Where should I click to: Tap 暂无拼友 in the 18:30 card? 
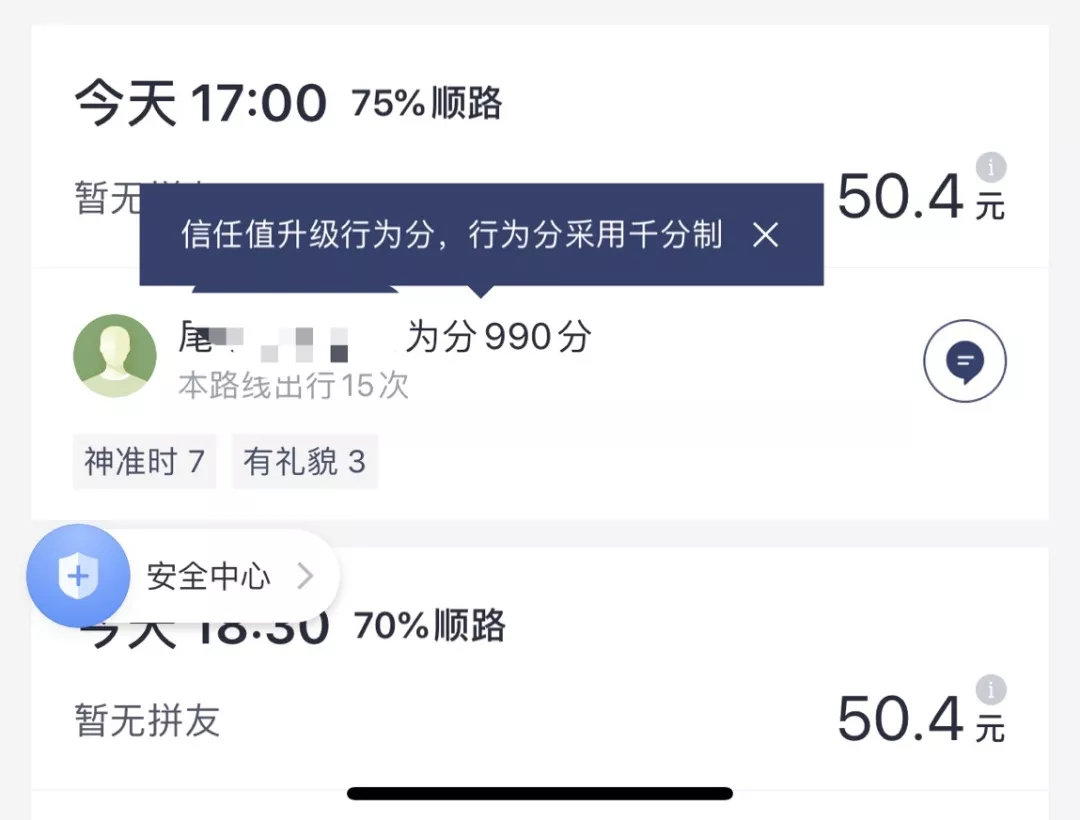coord(147,720)
